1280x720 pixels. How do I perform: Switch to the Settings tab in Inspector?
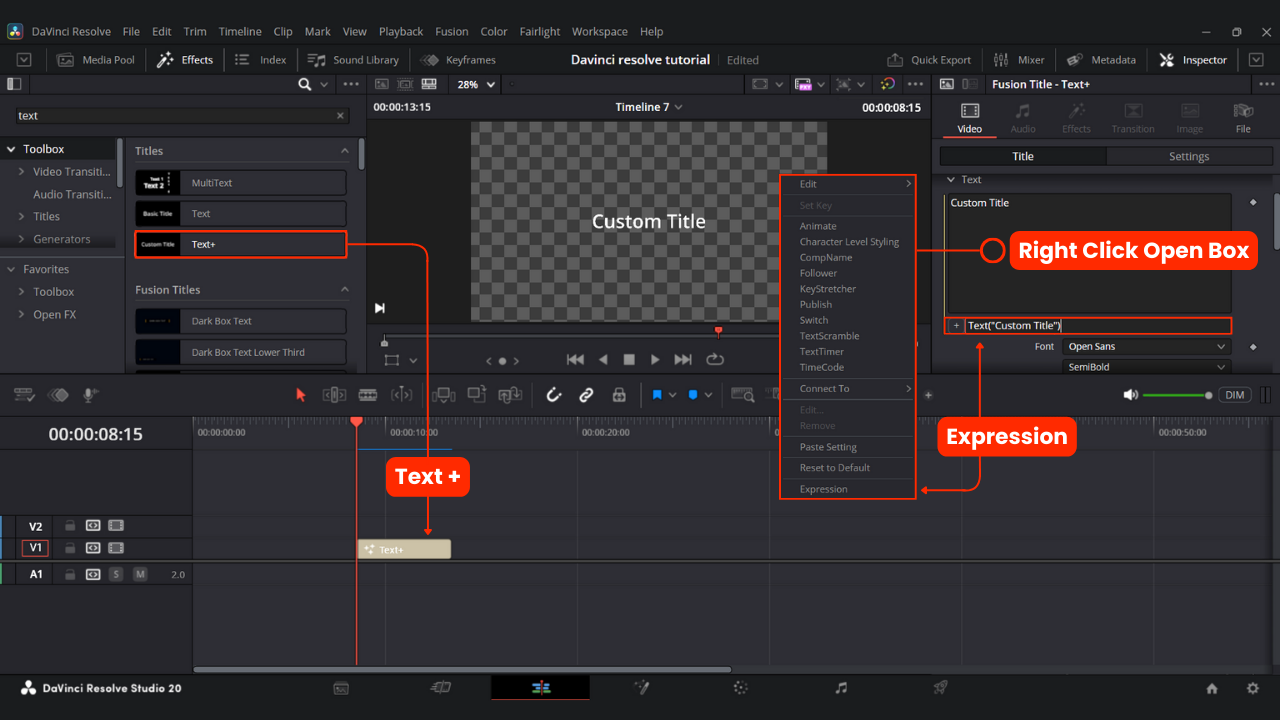[x=1189, y=156]
